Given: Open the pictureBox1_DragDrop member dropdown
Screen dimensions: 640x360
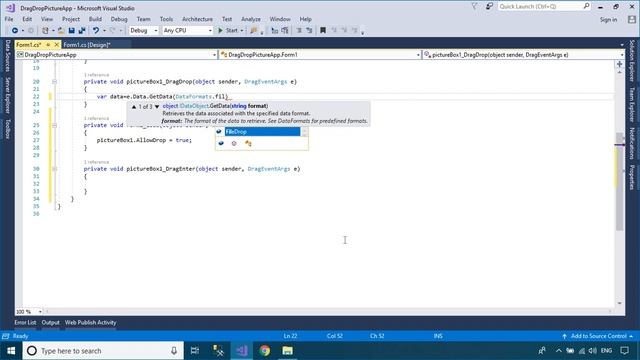Looking at the screenshot, I should (523, 55).
